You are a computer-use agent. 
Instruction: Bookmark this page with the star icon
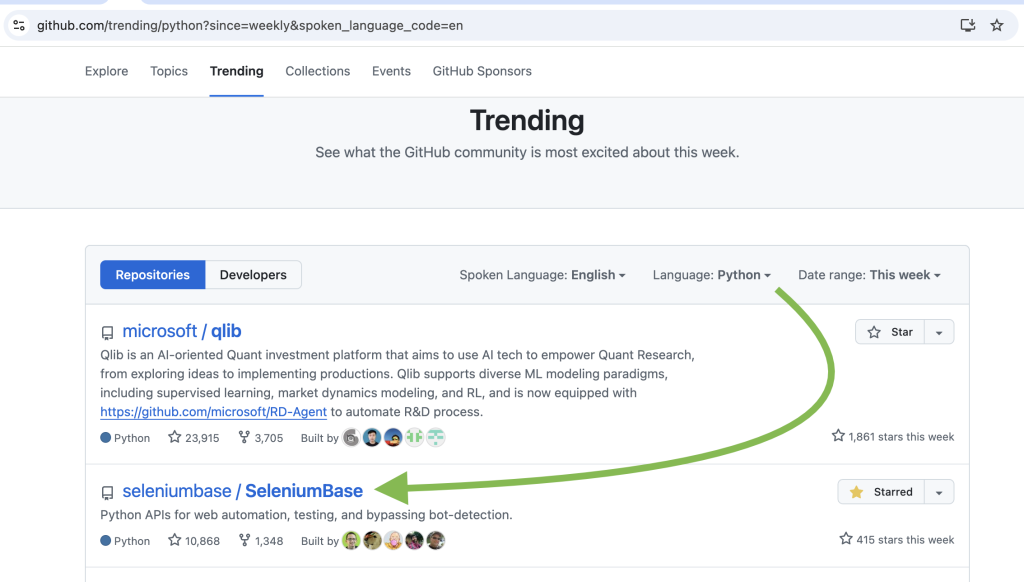pos(997,25)
